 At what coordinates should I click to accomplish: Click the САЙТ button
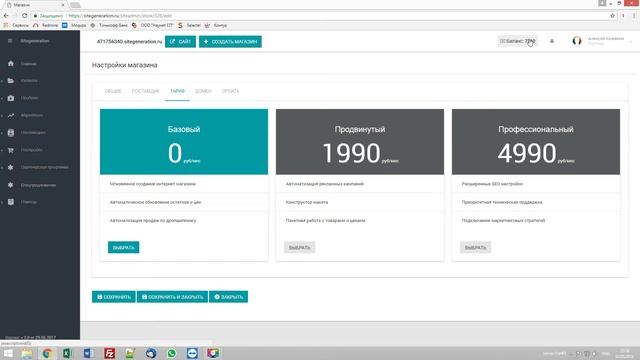(x=180, y=42)
